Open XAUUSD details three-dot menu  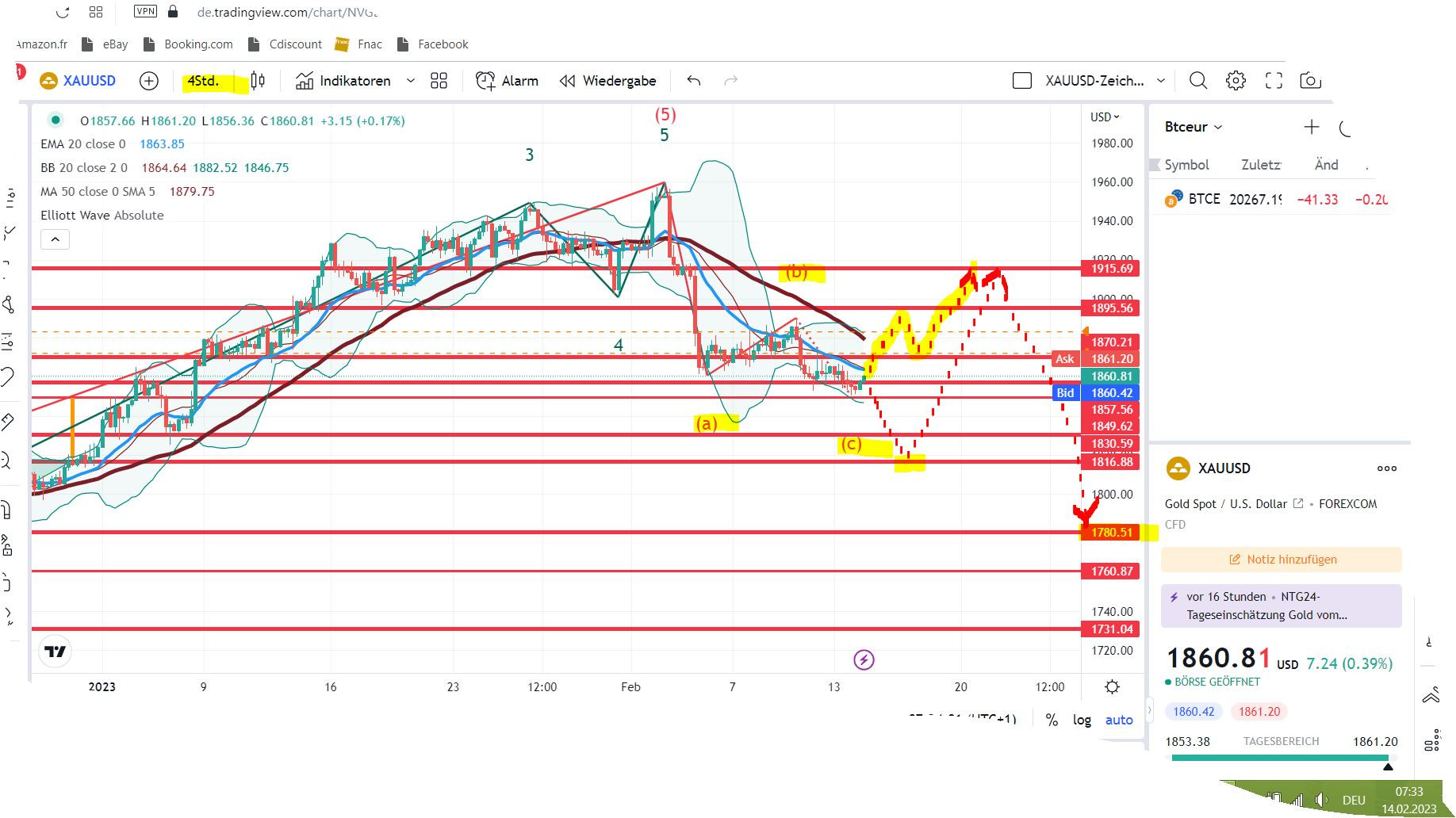[x=1387, y=468]
